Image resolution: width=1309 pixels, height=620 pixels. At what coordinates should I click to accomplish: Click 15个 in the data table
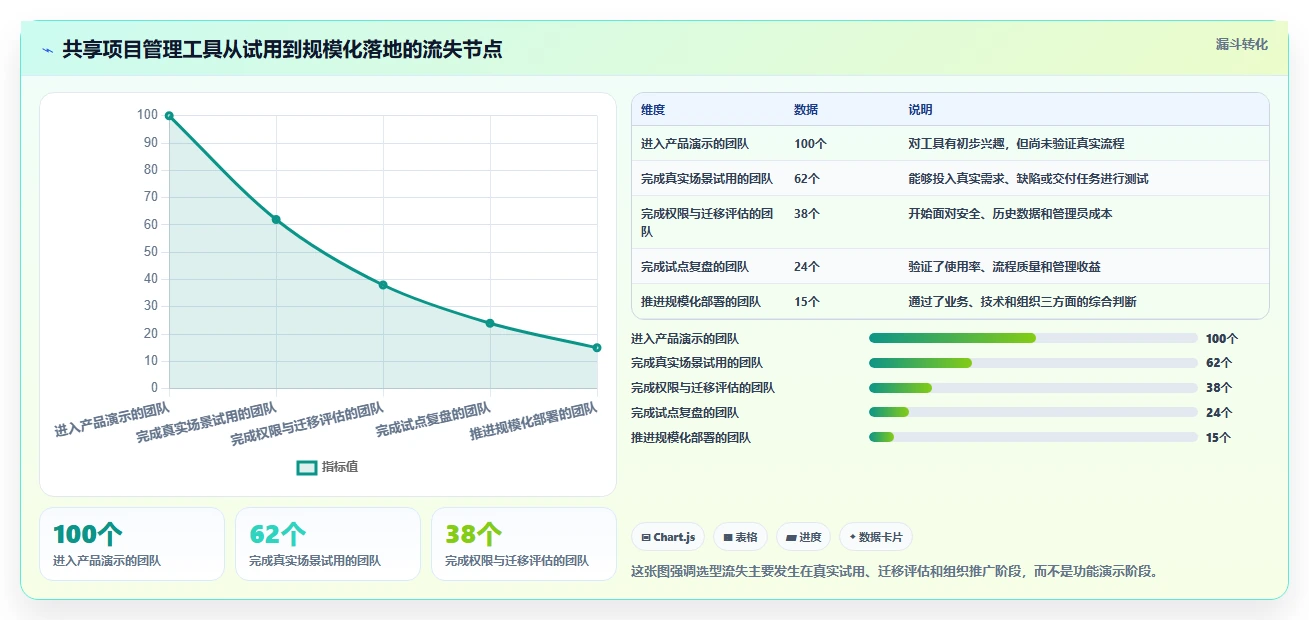(x=807, y=302)
